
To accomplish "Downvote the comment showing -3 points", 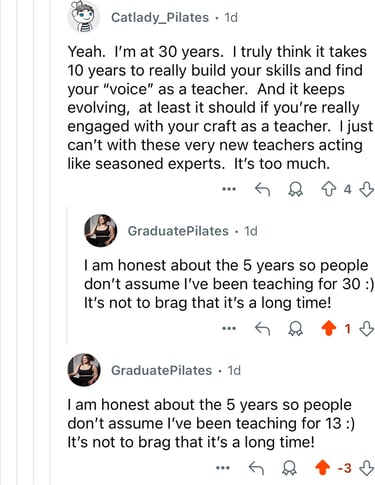I will pos(366,468).
